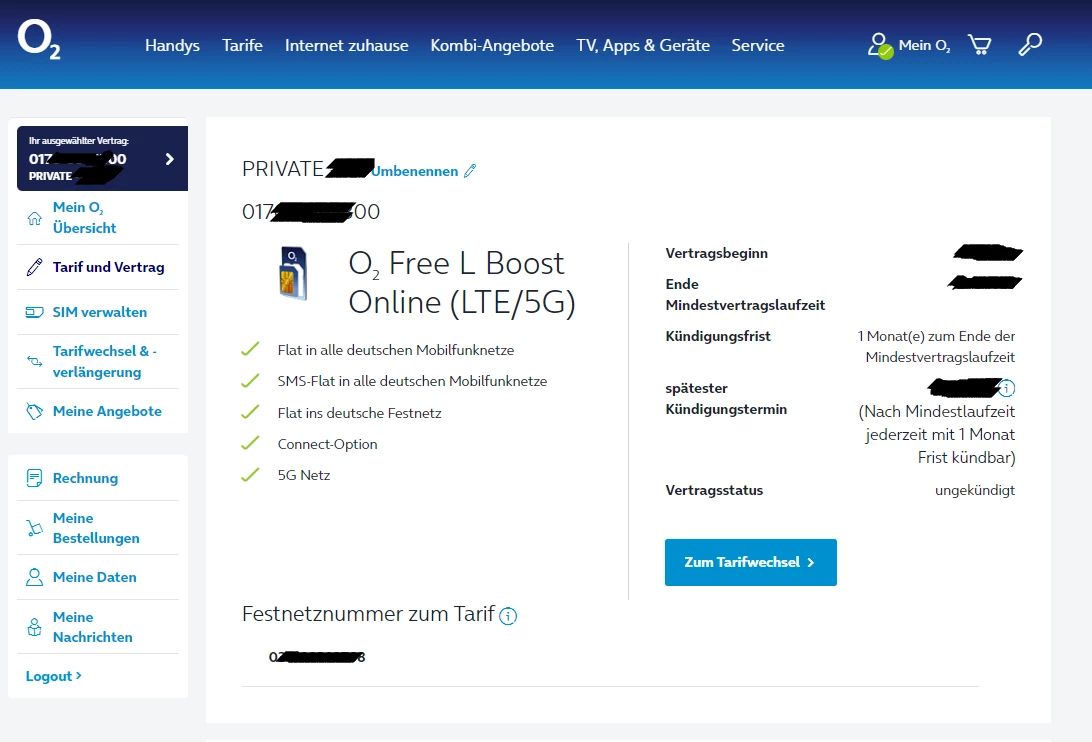Click the 'Festnetznummer zum Tarif' heading
Image resolution: width=1092 pixels, height=742 pixels.
point(368,614)
